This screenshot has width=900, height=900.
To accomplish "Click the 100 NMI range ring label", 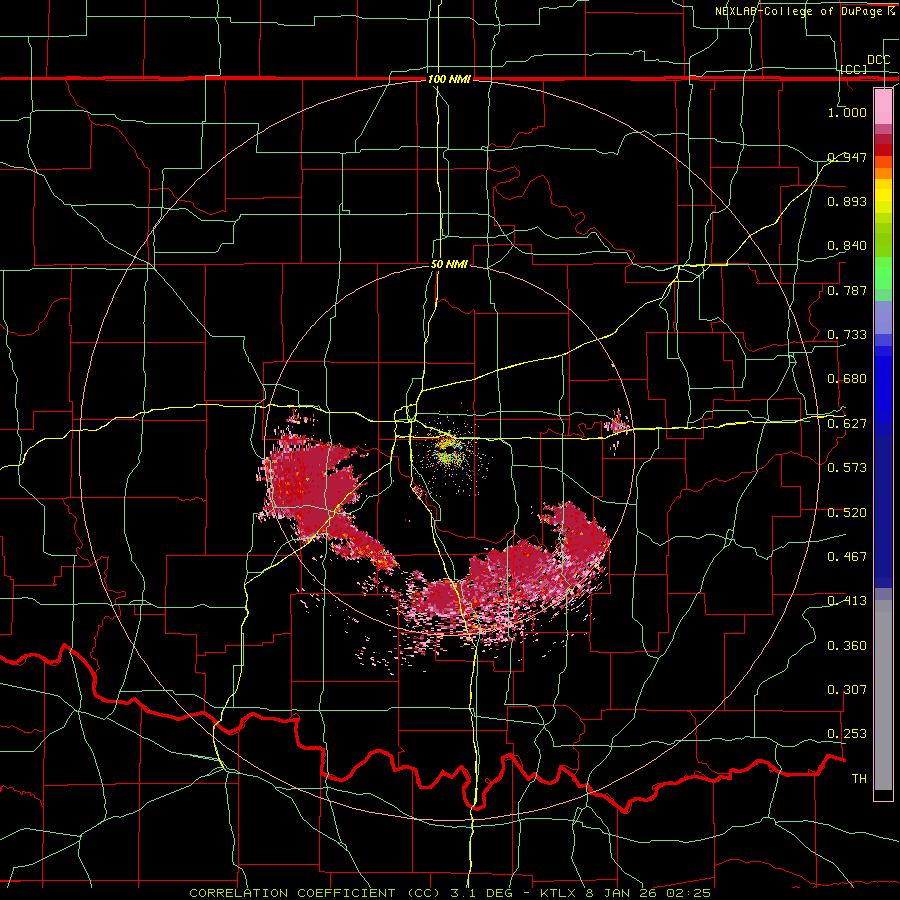I will tap(449, 79).
